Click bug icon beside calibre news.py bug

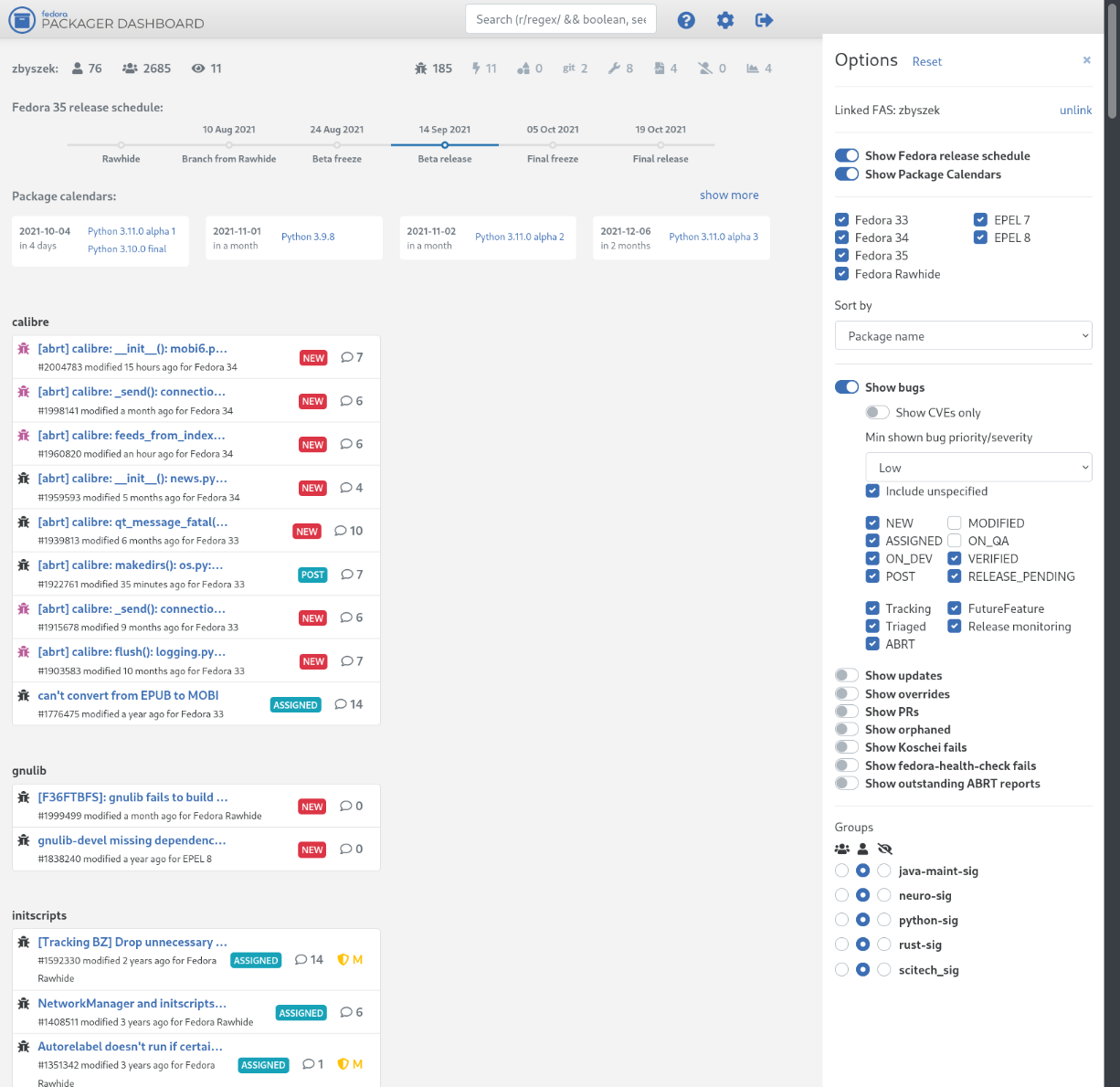pos(24,479)
